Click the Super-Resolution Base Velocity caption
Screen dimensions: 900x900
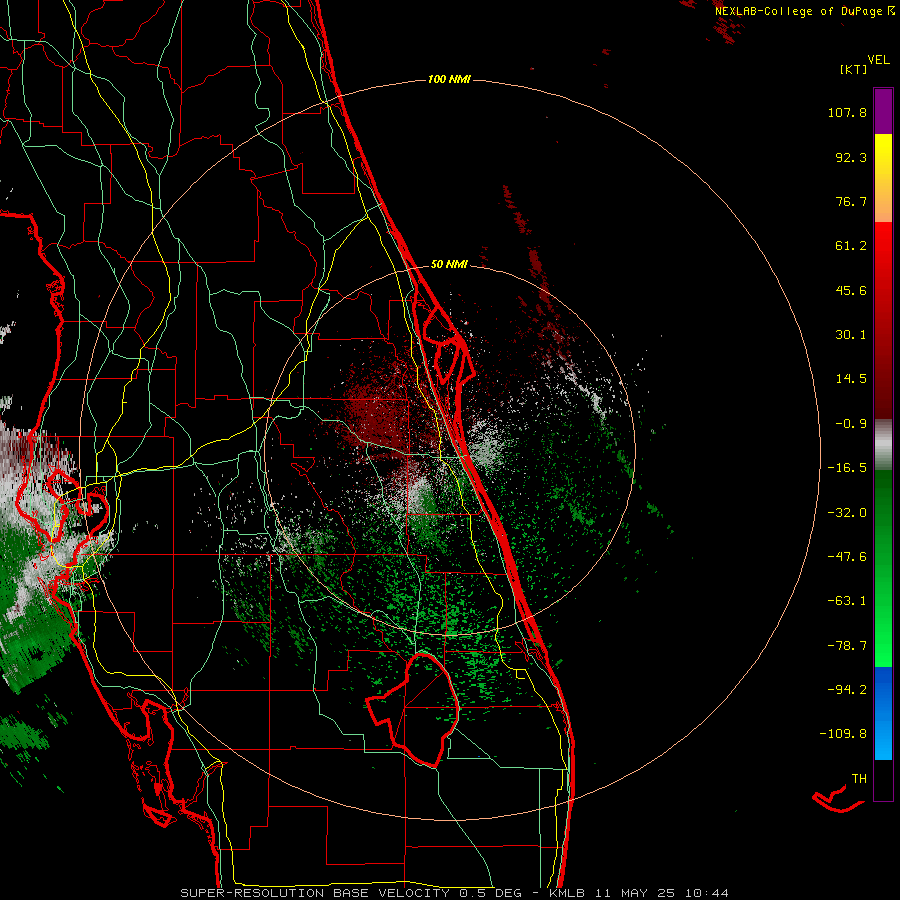point(455,893)
